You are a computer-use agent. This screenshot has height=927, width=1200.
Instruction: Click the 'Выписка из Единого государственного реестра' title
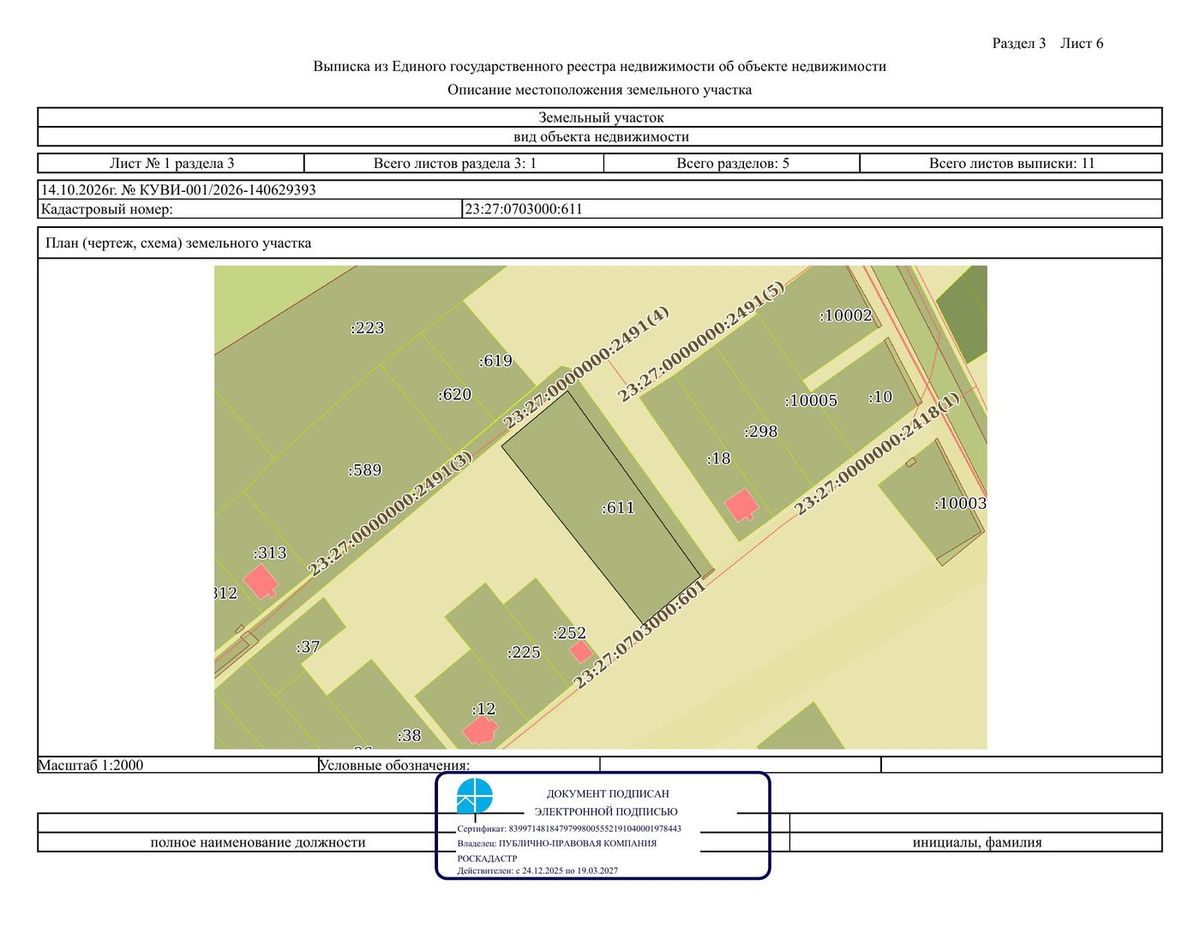point(600,67)
